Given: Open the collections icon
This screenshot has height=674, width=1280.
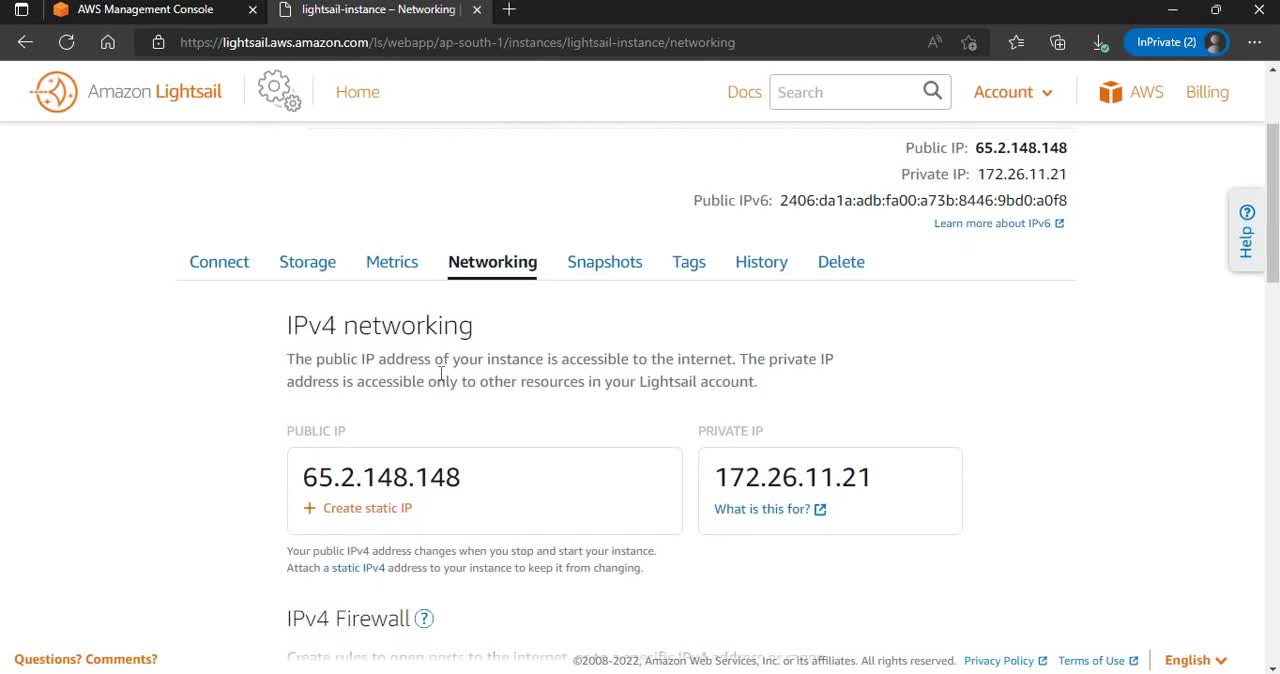Looking at the screenshot, I should tap(1058, 42).
